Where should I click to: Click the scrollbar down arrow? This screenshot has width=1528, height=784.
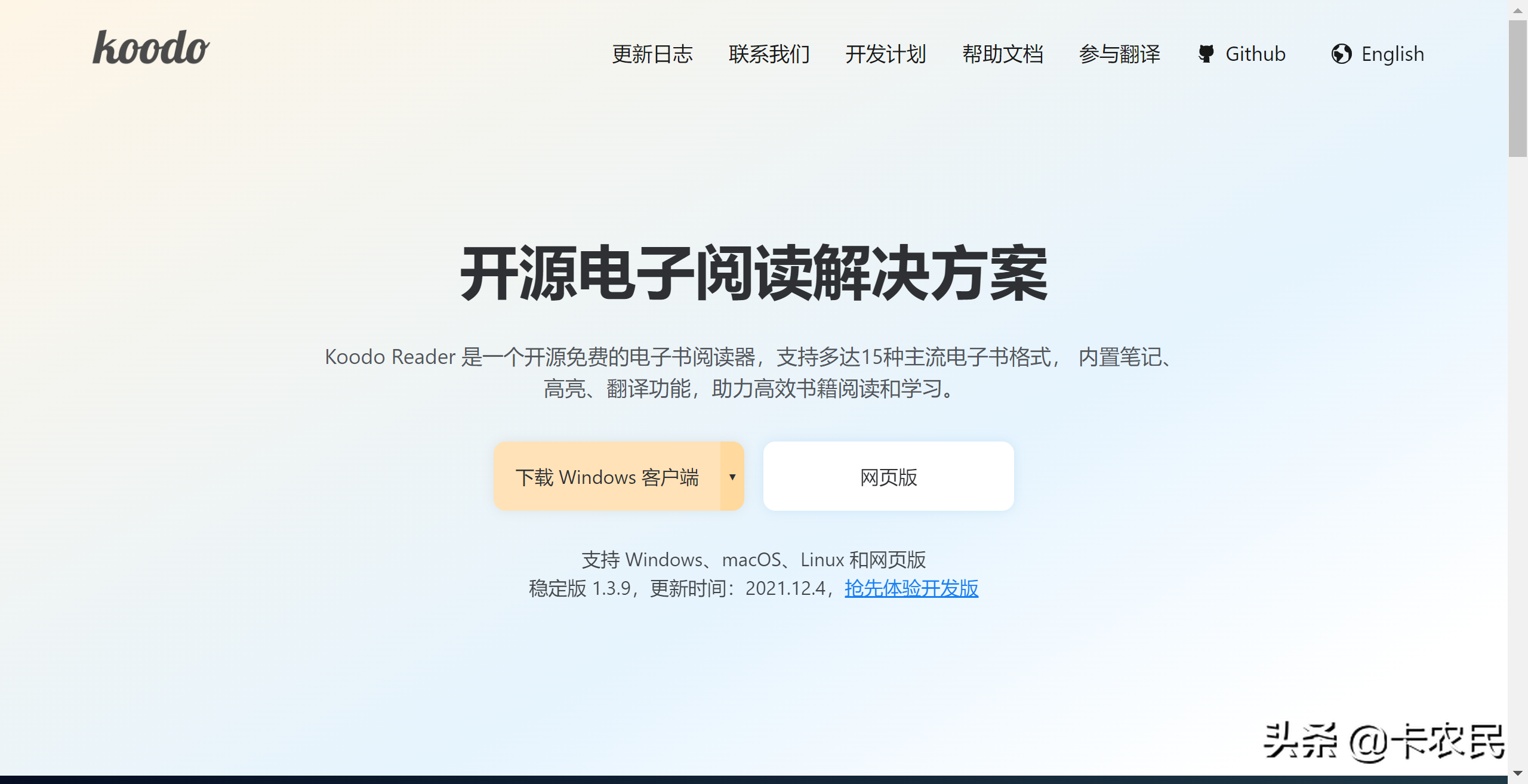pos(1517,773)
